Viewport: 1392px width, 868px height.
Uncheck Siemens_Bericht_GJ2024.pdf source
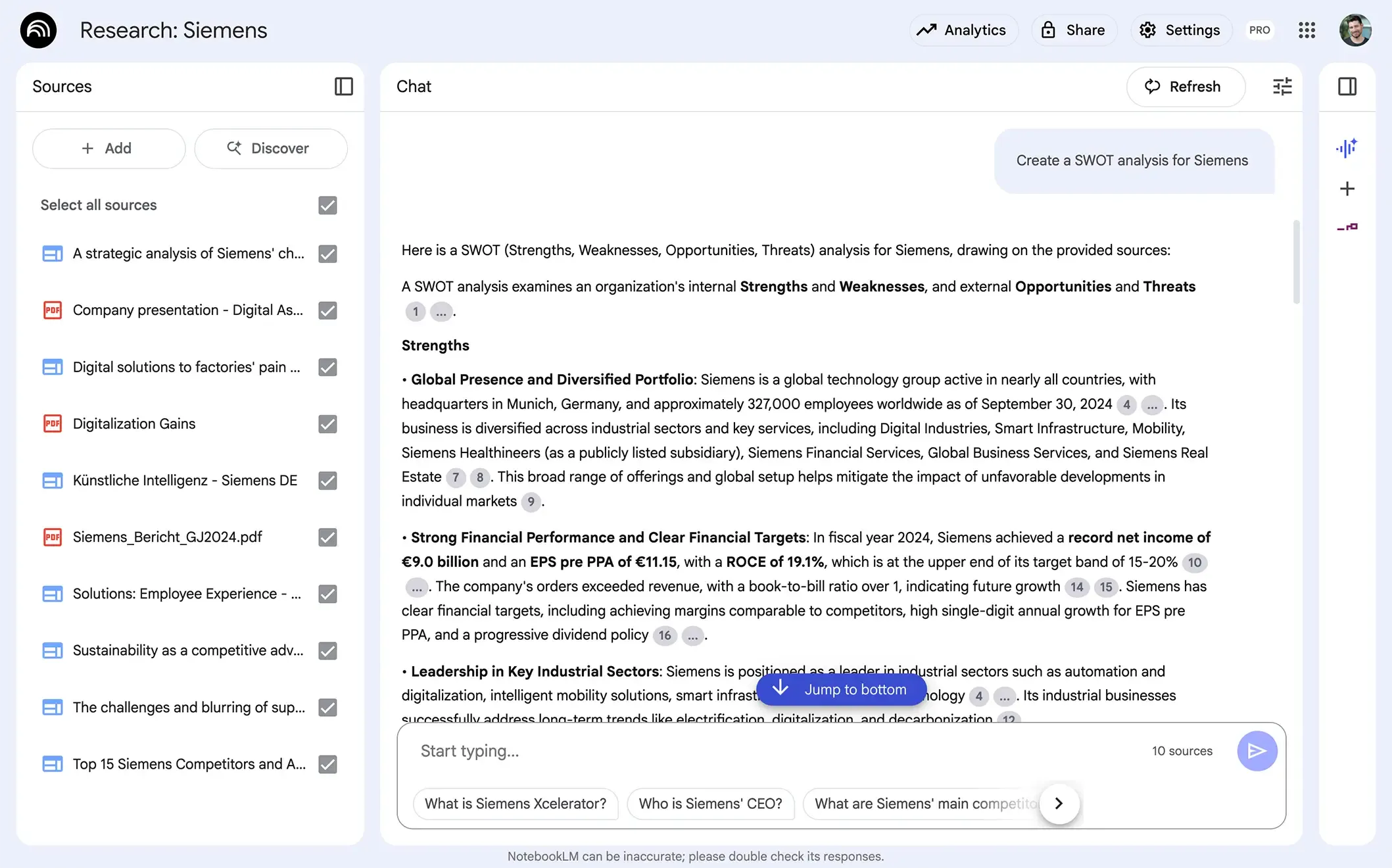tap(327, 537)
